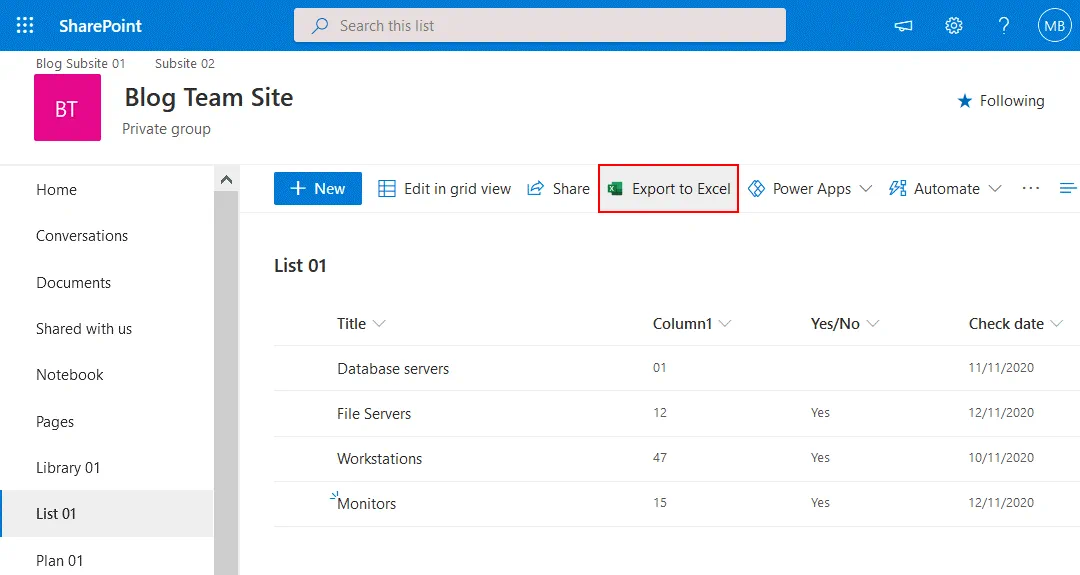Expand the Power Apps dropdown
The width and height of the screenshot is (1080, 575).
click(810, 189)
